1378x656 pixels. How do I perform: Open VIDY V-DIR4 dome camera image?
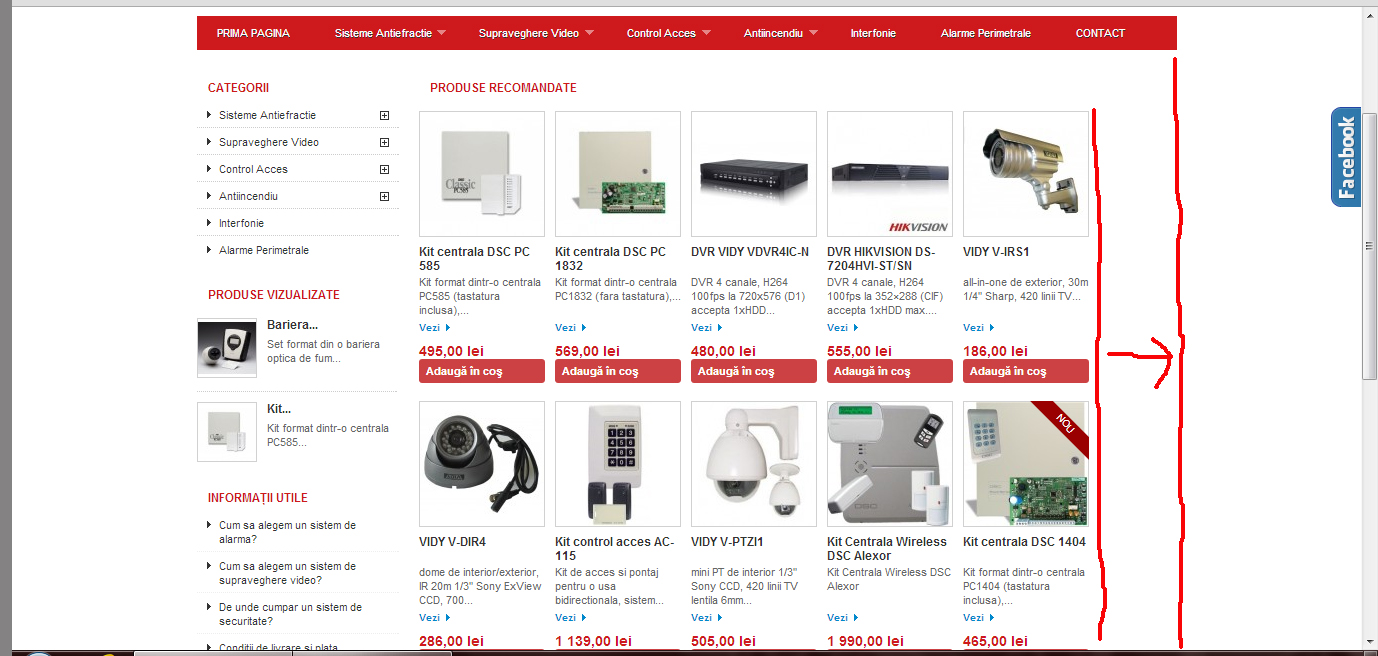(x=482, y=464)
